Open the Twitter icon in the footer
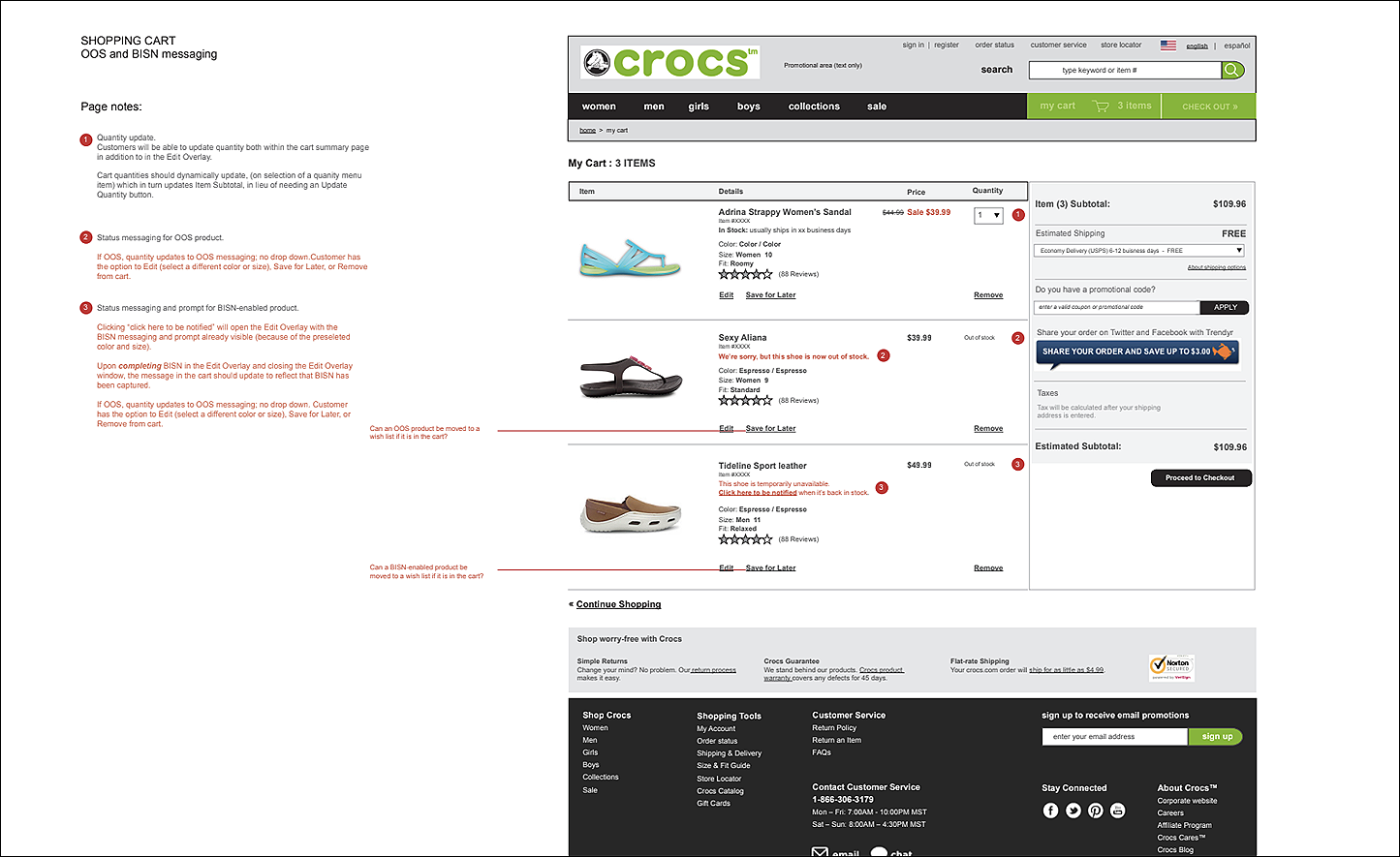Viewport: 1400px width, 857px height. point(1073,811)
